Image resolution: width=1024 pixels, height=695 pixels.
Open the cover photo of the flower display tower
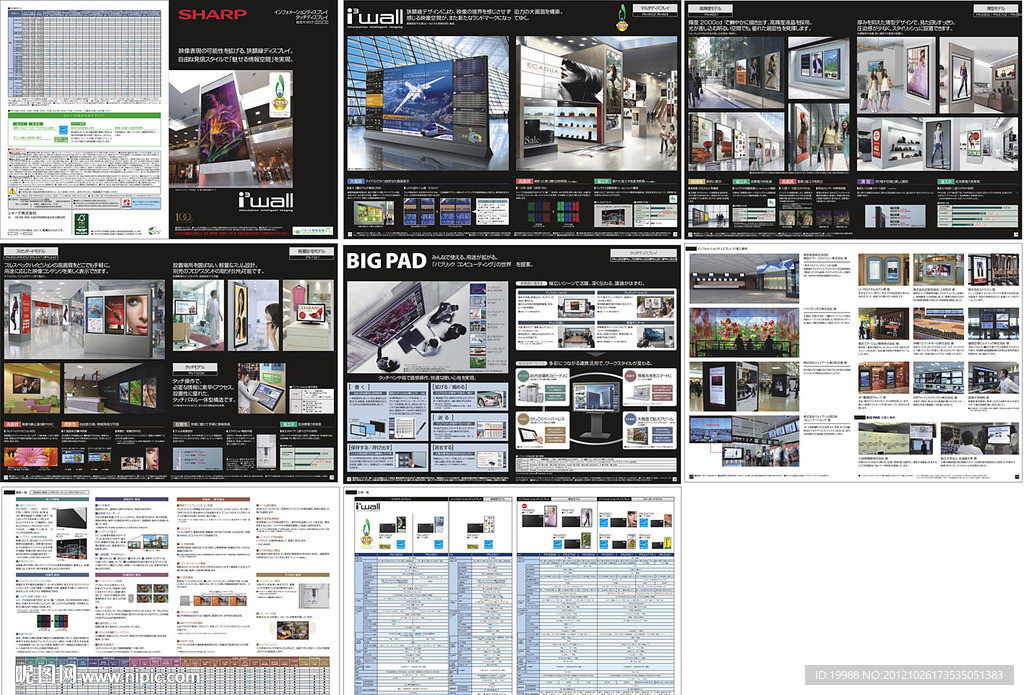(231, 129)
